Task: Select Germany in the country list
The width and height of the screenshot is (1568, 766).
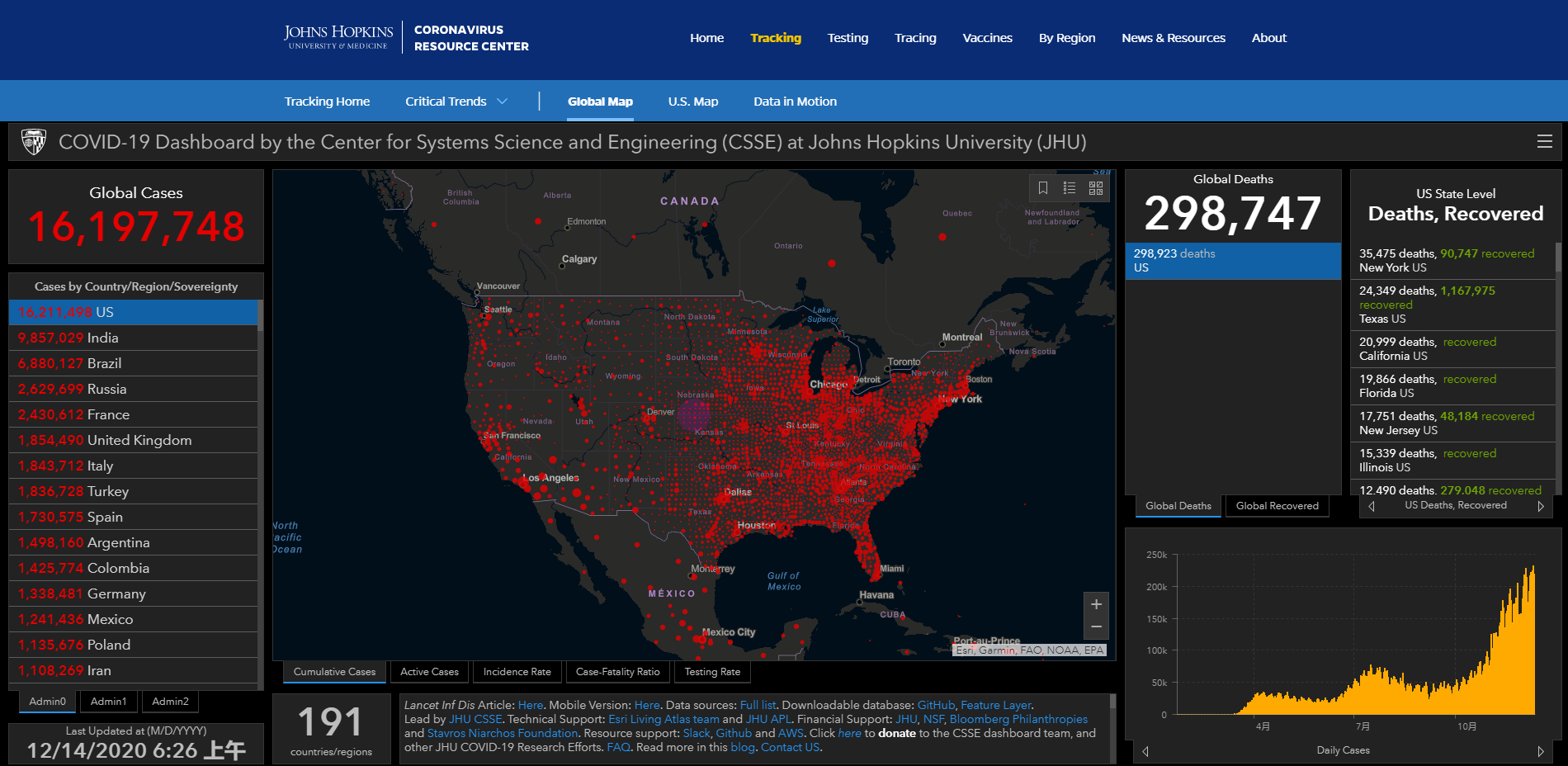Action: click(x=133, y=593)
